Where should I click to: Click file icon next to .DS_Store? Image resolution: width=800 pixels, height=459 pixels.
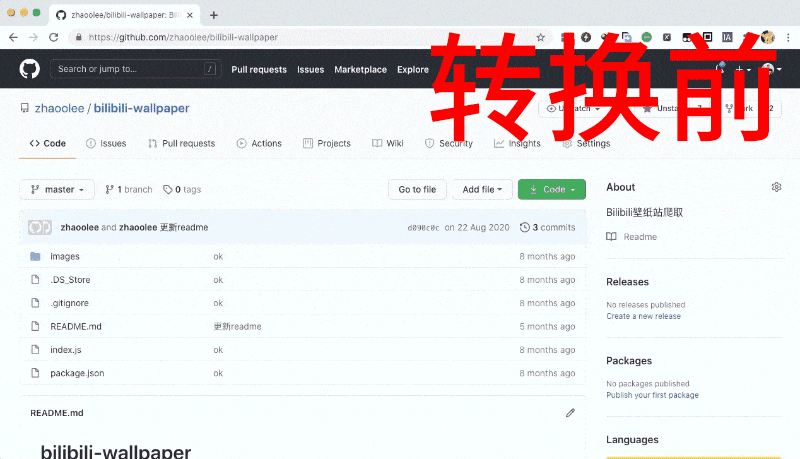(x=35, y=279)
